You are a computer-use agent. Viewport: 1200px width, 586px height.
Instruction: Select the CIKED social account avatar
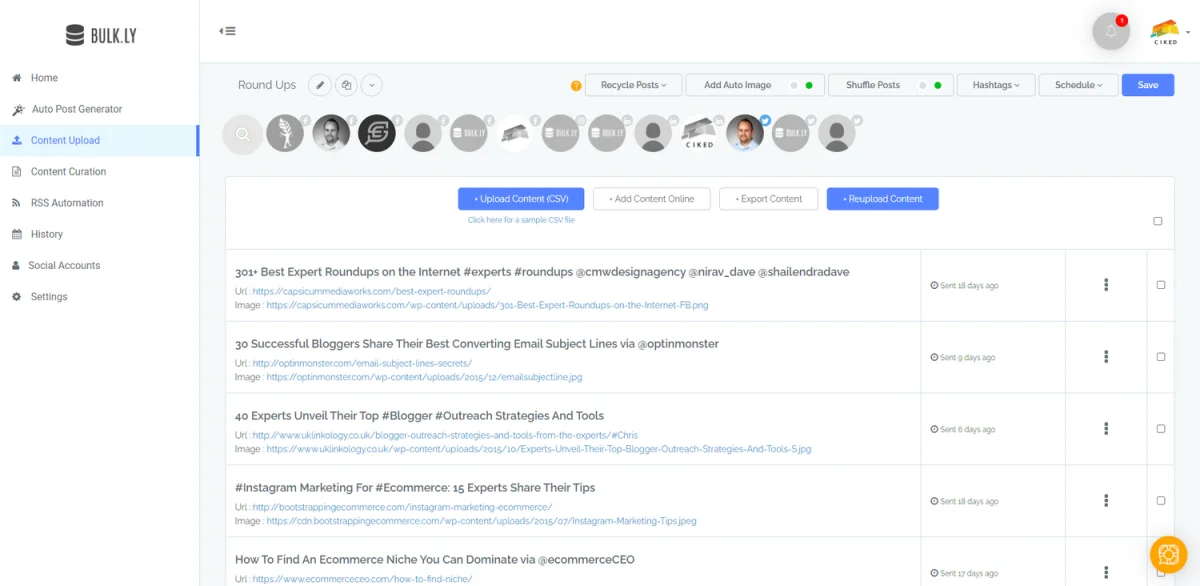(699, 134)
